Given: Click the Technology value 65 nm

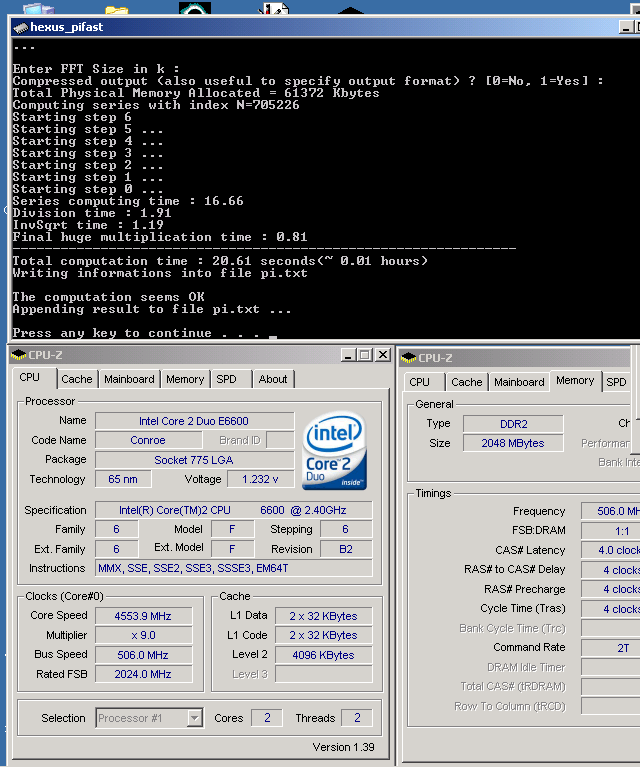Looking at the screenshot, I should click(x=123, y=479).
